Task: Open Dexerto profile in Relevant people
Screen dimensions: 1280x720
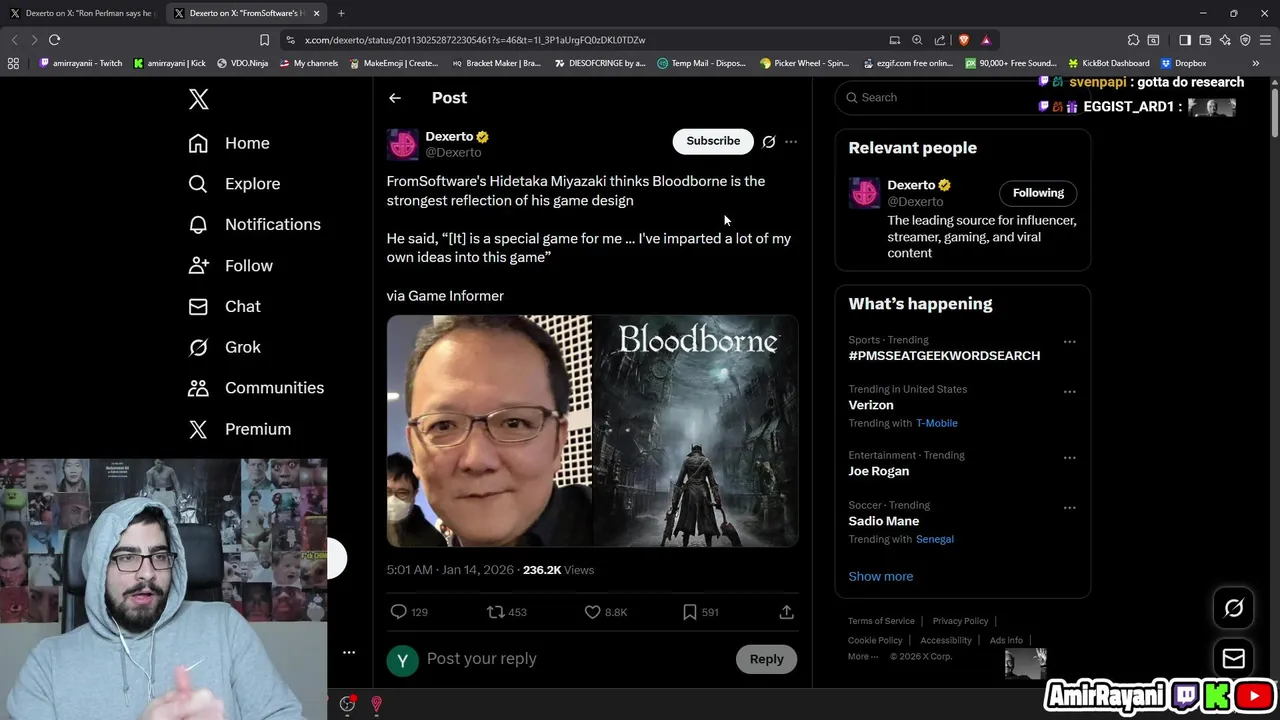Action: (911, 185)
